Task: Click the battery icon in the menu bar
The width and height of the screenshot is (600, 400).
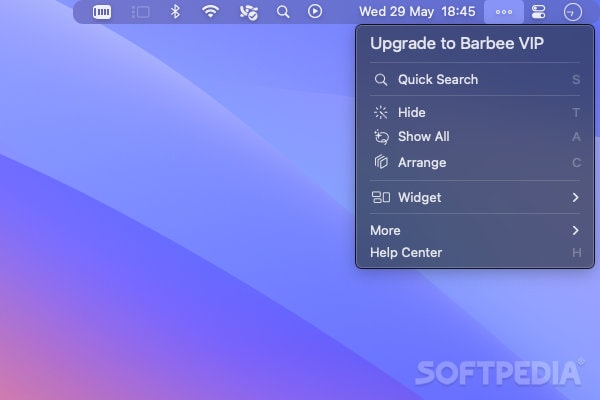Action: tap(102, 12)
